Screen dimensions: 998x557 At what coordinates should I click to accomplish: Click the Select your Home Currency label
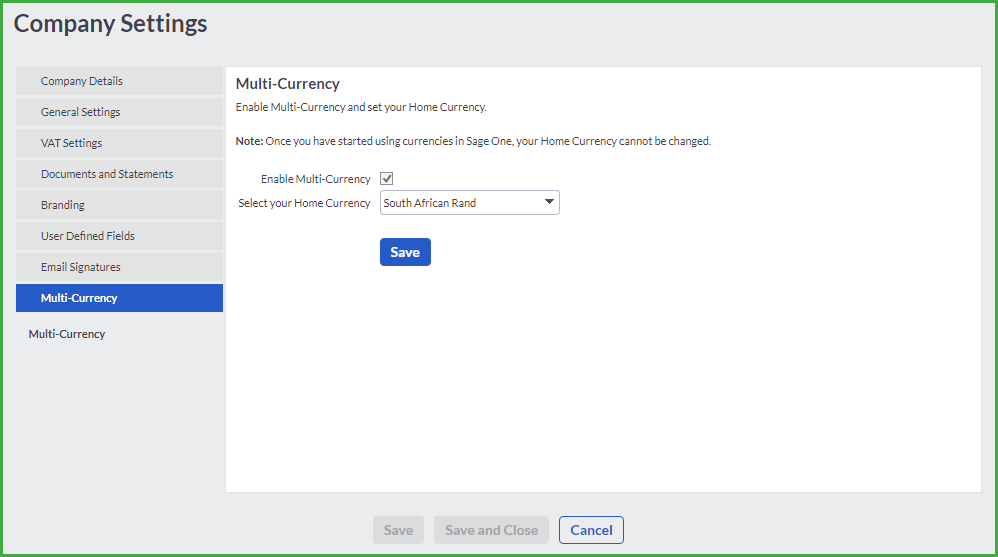(x=304, y=203)
